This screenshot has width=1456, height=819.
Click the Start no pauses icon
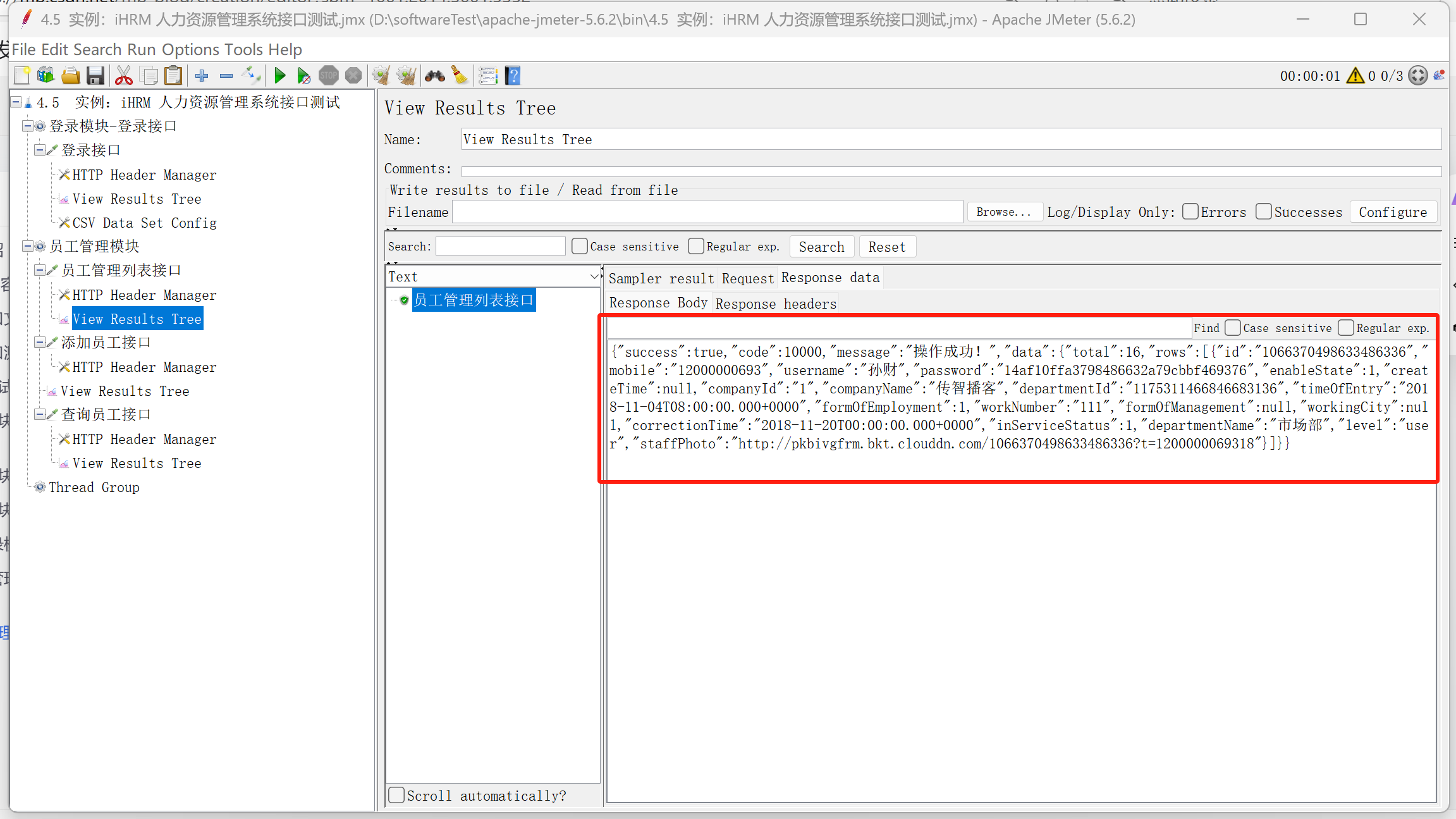coord(303,76)
